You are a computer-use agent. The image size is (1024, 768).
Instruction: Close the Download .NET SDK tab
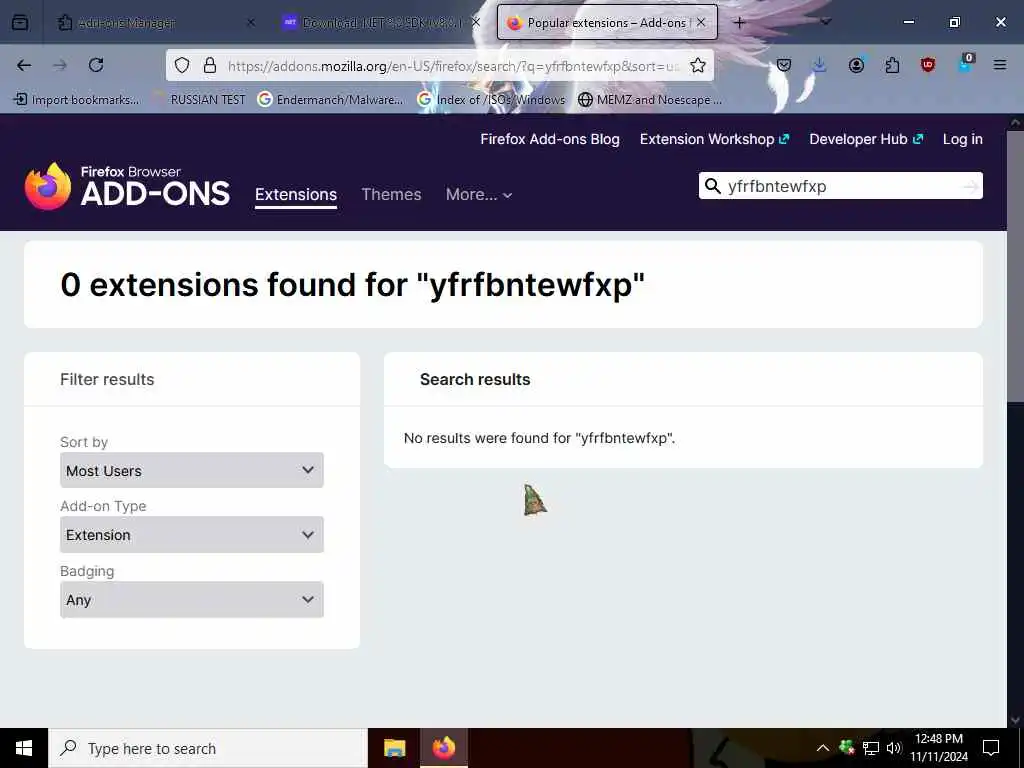point(476,23)
